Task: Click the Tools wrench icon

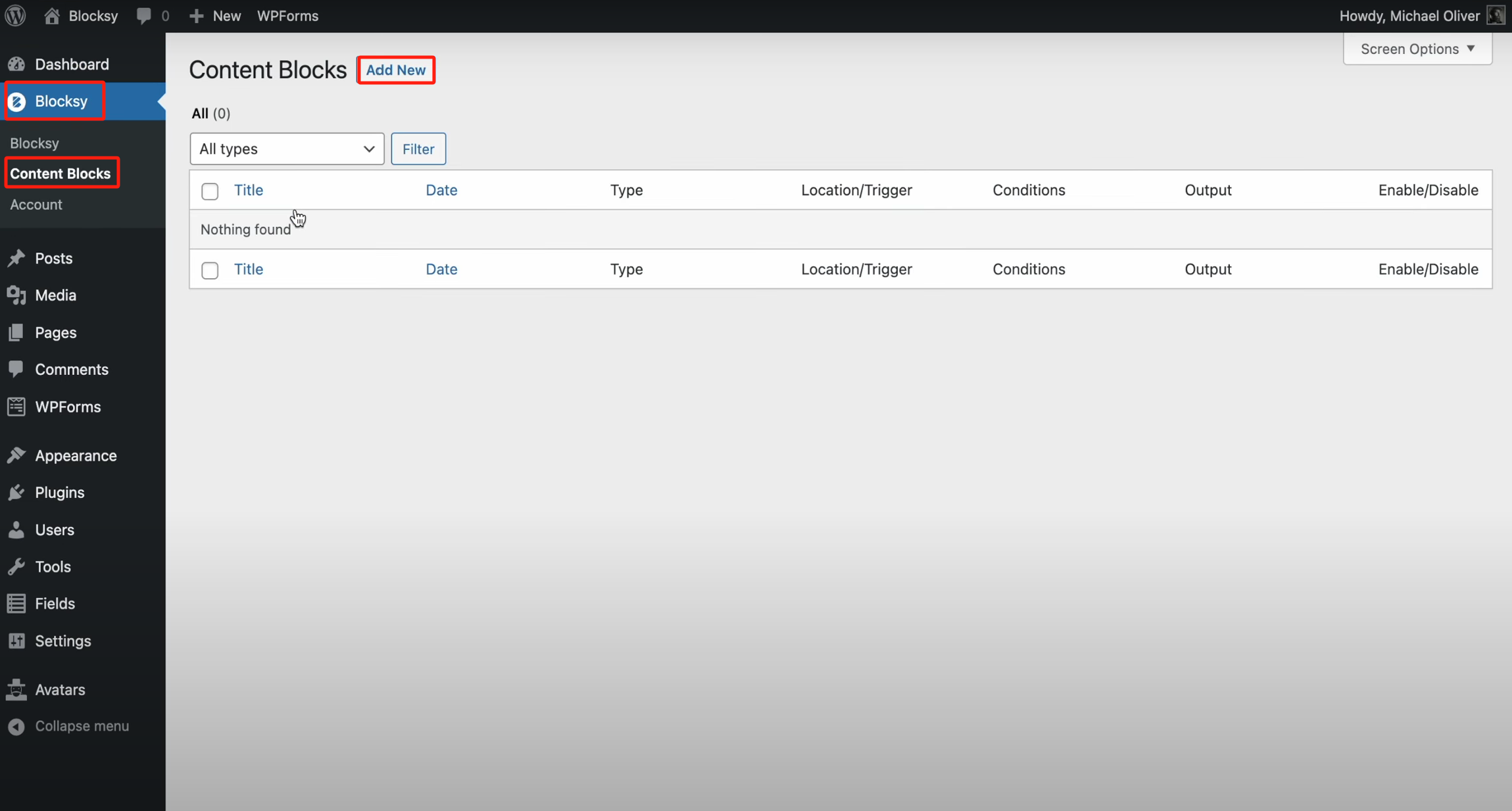Action: click(16, 566)
